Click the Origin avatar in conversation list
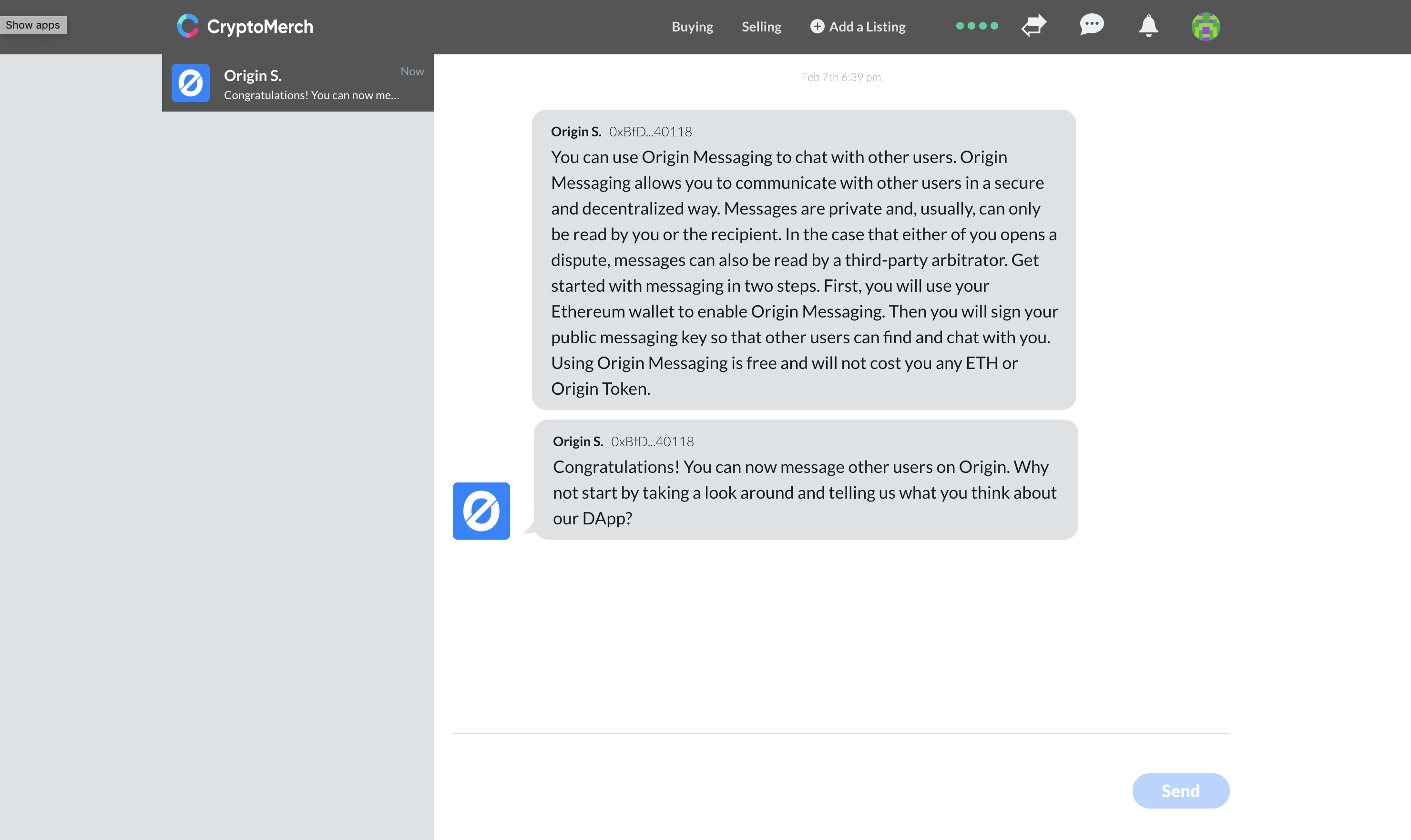 tap(191, 83)
